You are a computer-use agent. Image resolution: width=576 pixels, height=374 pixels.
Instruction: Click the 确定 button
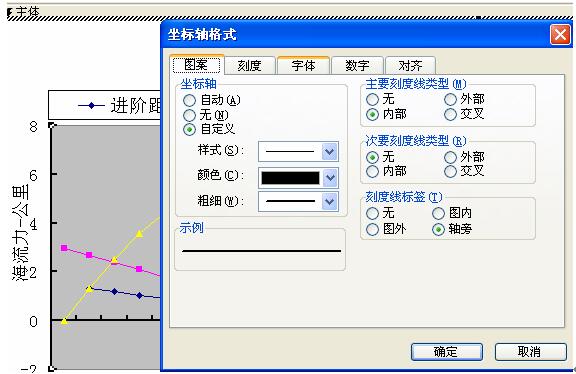pos(446,352)
